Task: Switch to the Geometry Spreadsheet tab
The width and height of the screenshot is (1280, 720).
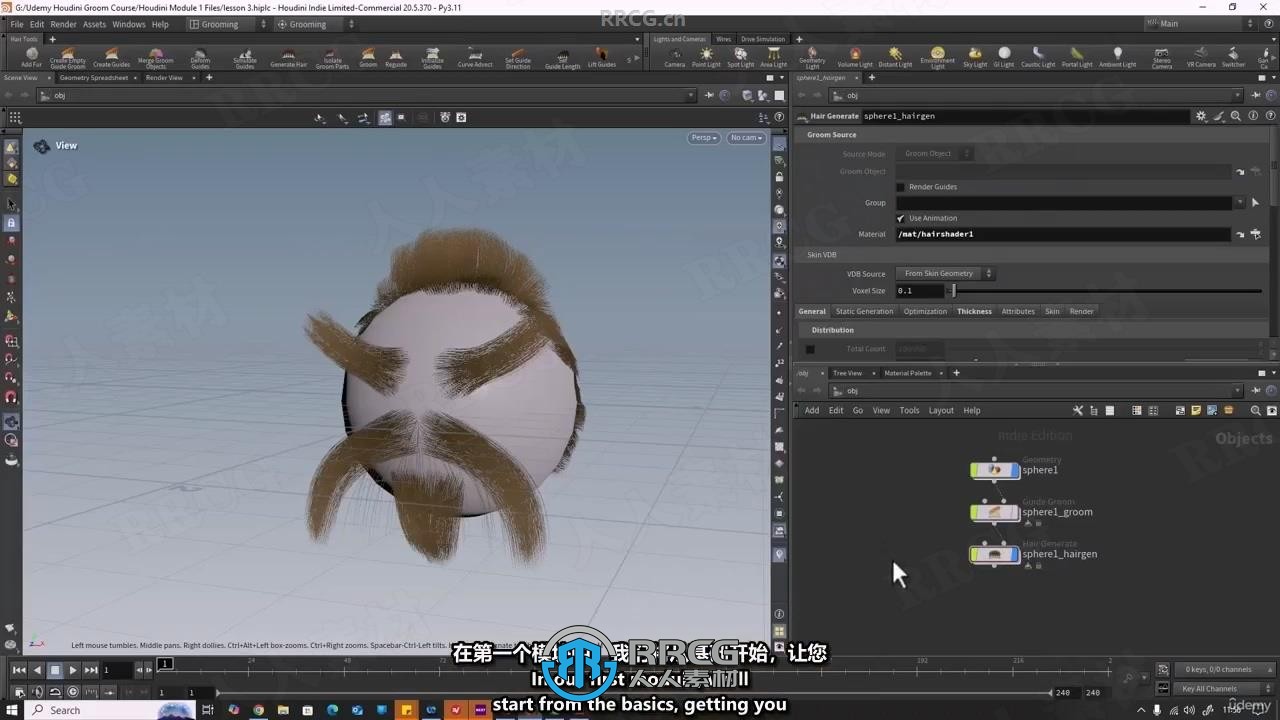Action: click(94, 77)
